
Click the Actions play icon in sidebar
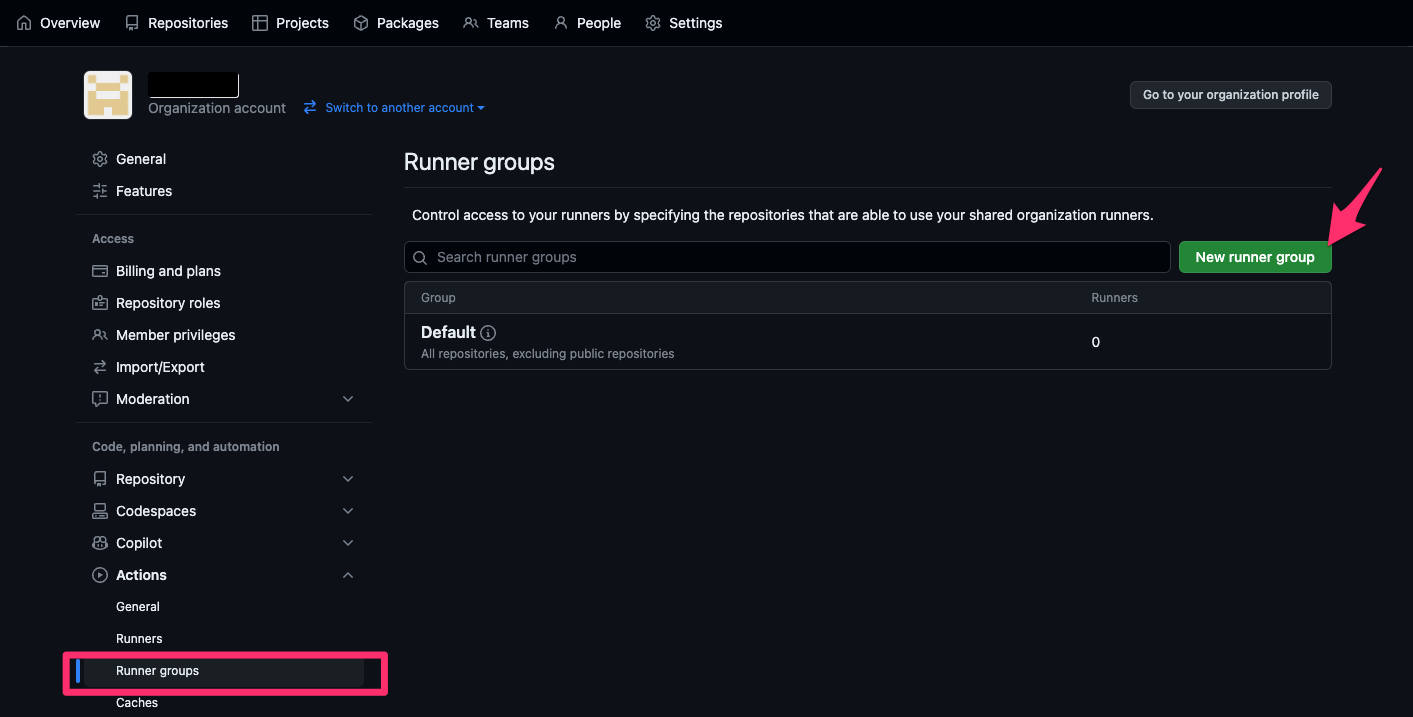coord(100,575)
